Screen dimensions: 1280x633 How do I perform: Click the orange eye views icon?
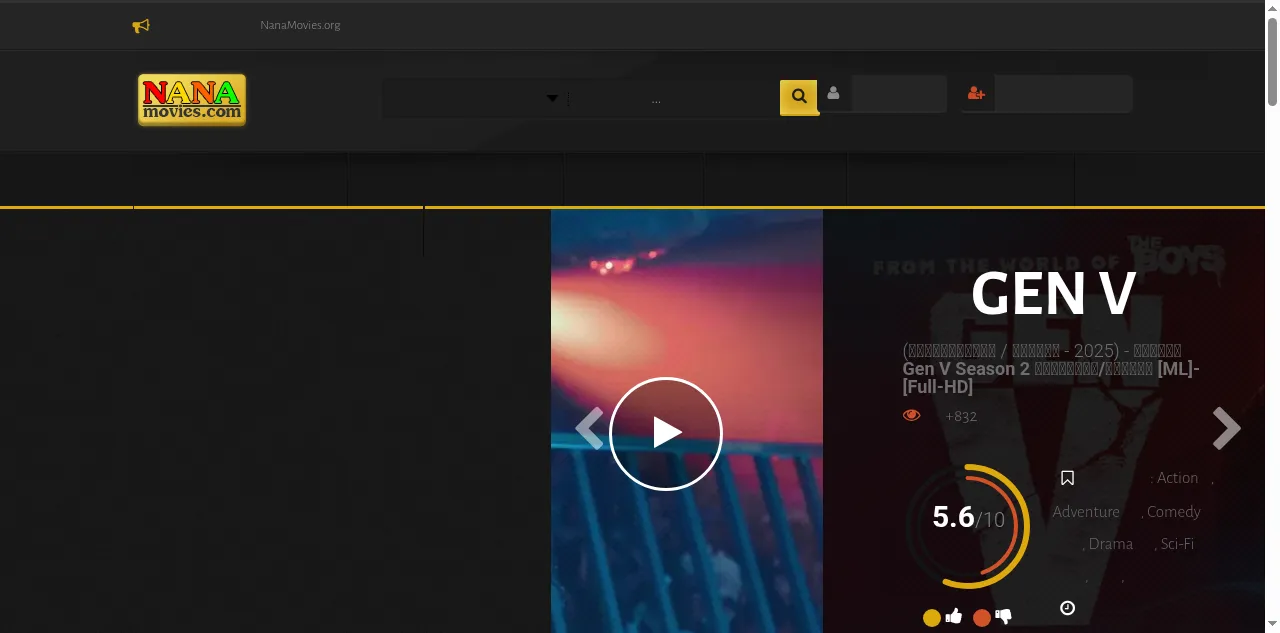tap(912, 415)
